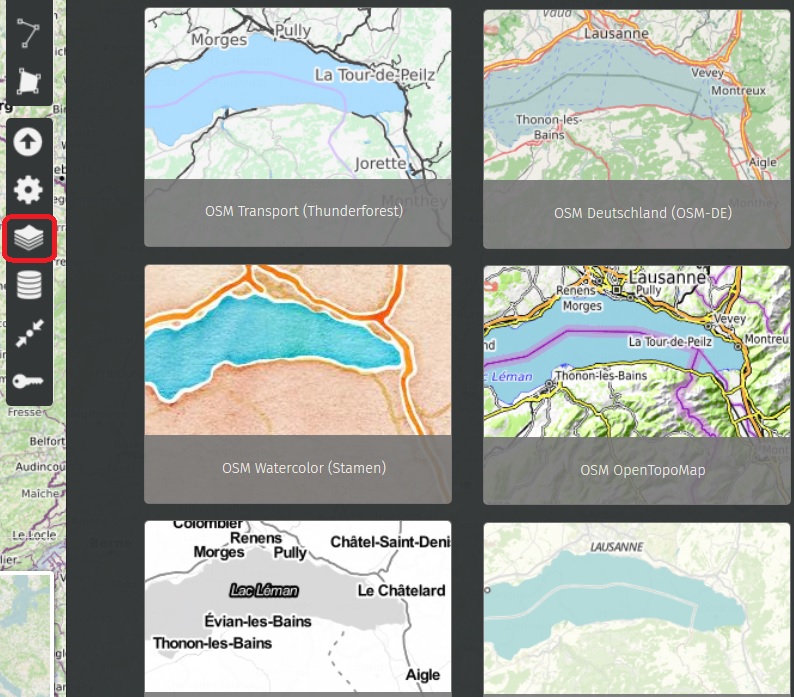Click the center map arrows icon
The height and width of the screenshot is (697, 794).
coord(29,333)
